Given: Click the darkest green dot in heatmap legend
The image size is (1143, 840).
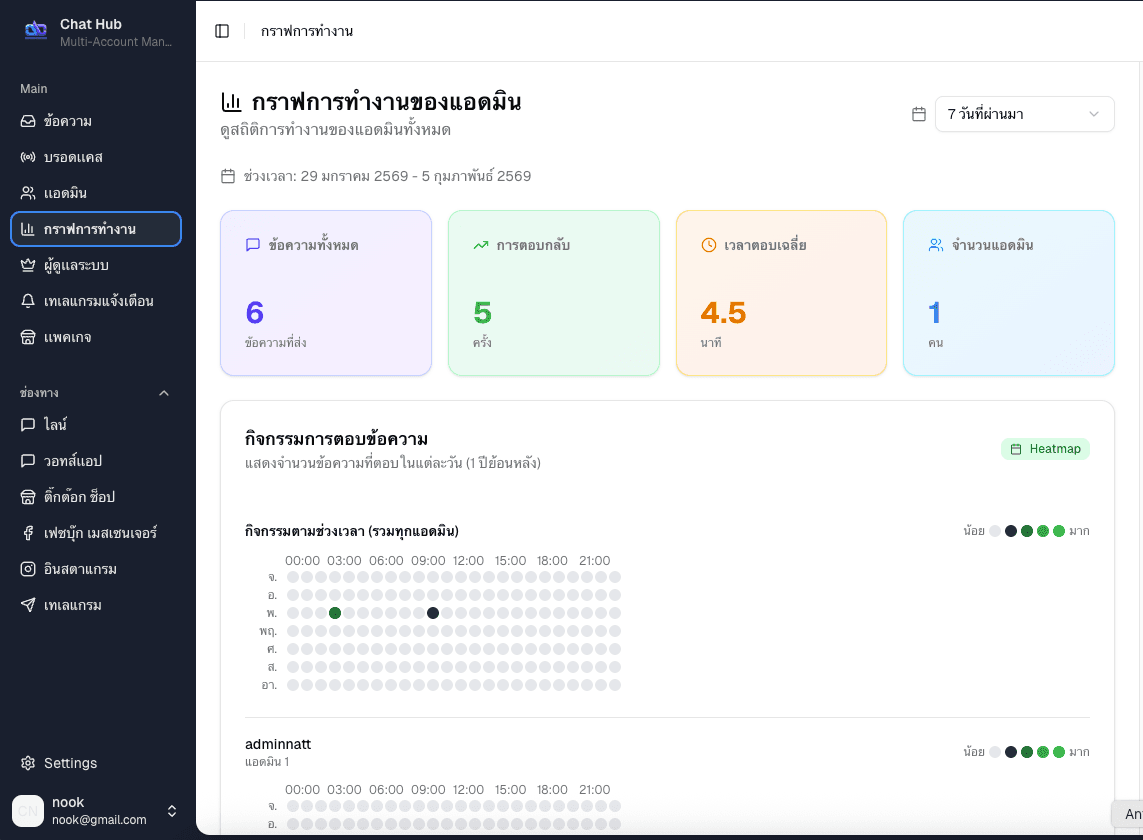Looking at the screenshot, I should pos(1027,531).
